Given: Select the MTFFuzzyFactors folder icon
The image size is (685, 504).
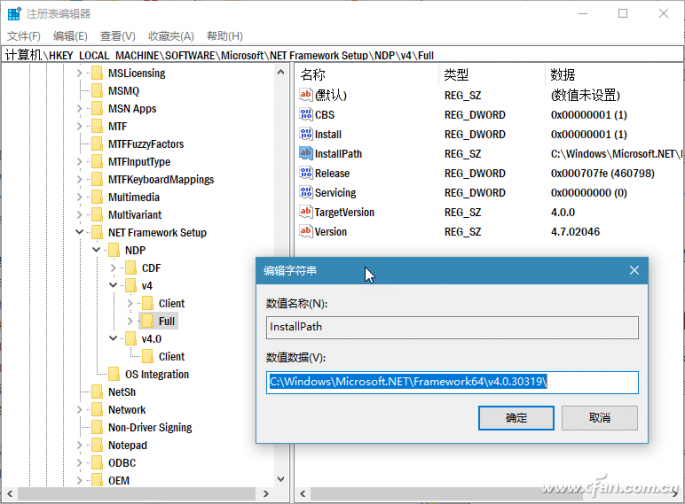Looking at the screenshot, I should click(97, 144).
